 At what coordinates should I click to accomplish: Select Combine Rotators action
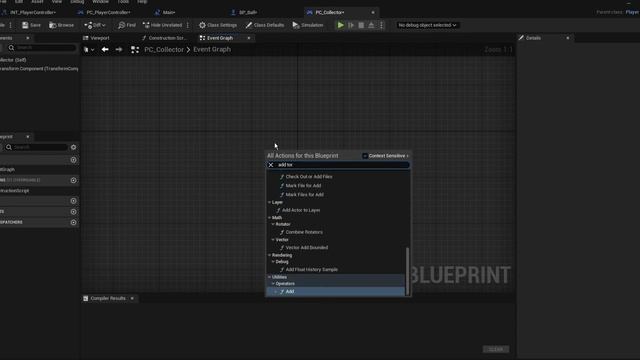coord(304,232)
